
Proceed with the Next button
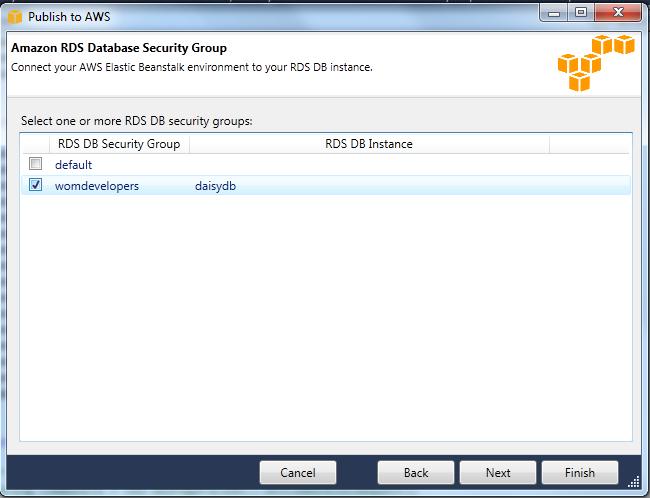tap(498, 473)
